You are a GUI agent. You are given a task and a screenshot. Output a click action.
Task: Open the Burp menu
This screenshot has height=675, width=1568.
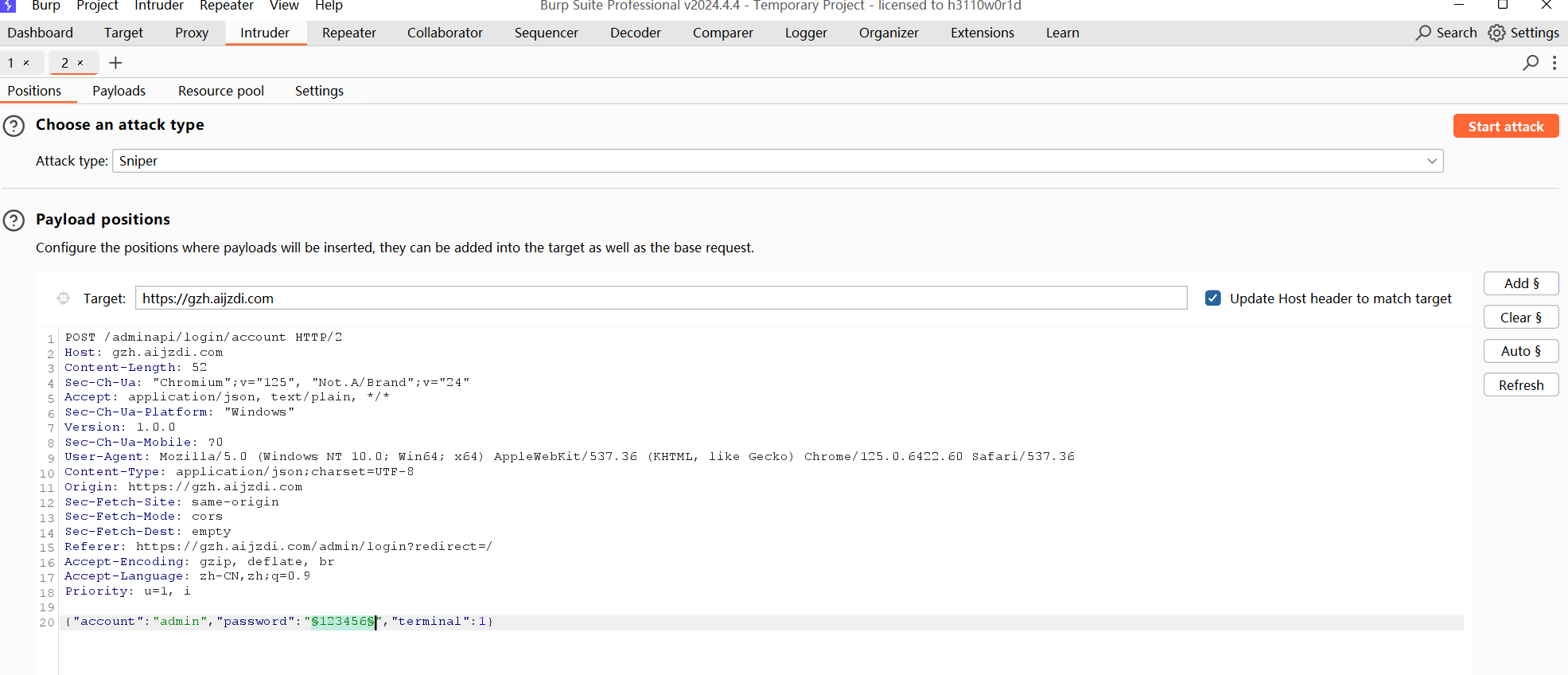[x=46, y=6]
